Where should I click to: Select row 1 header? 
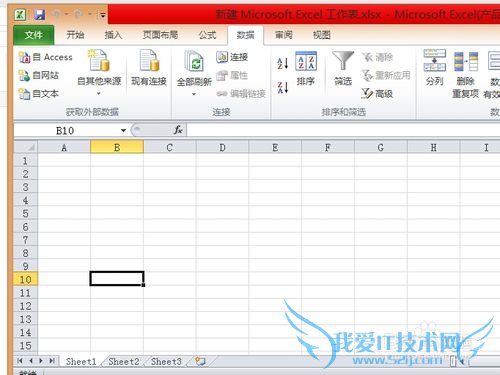click(x=26, y=161)
